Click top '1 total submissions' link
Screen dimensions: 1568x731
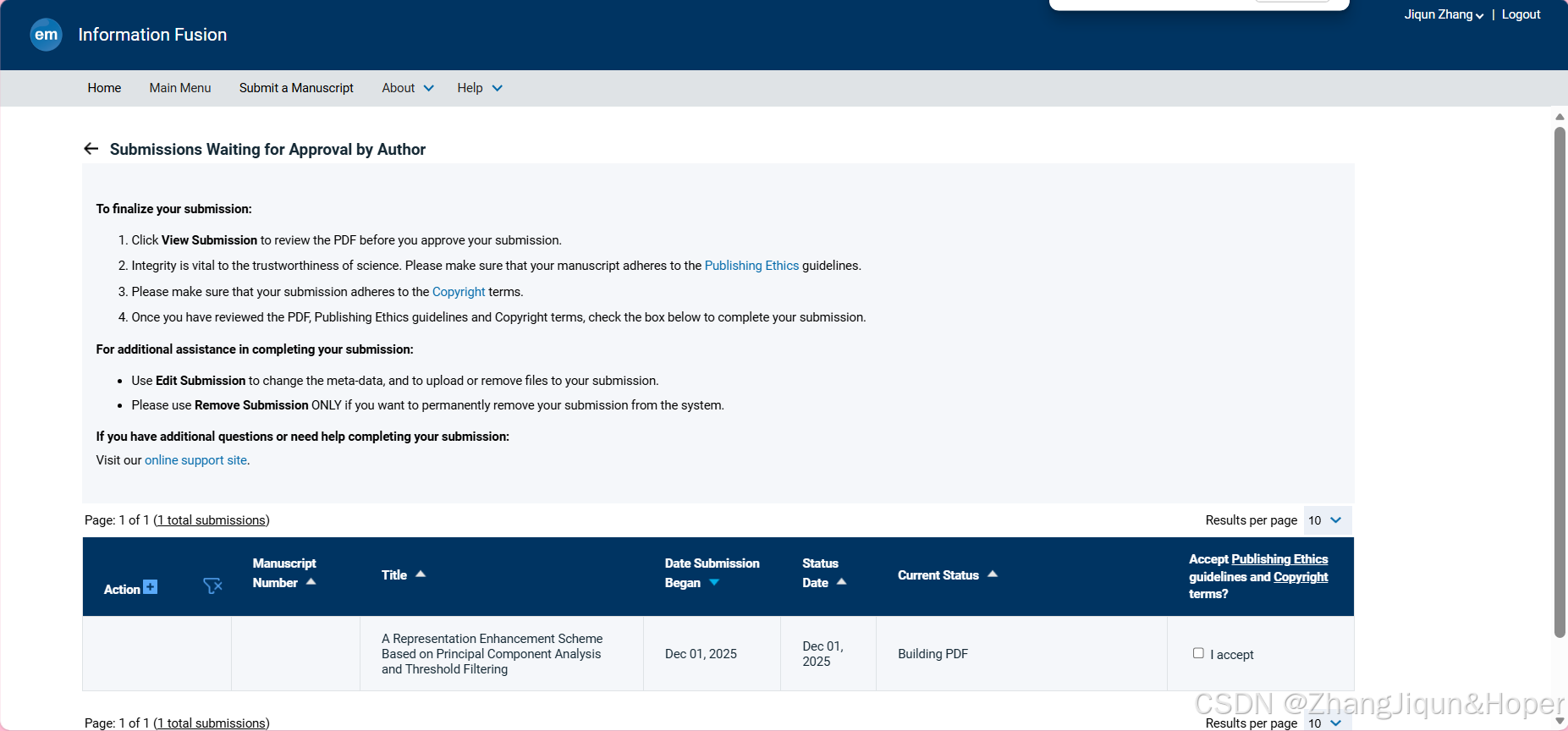coord(212,520)
